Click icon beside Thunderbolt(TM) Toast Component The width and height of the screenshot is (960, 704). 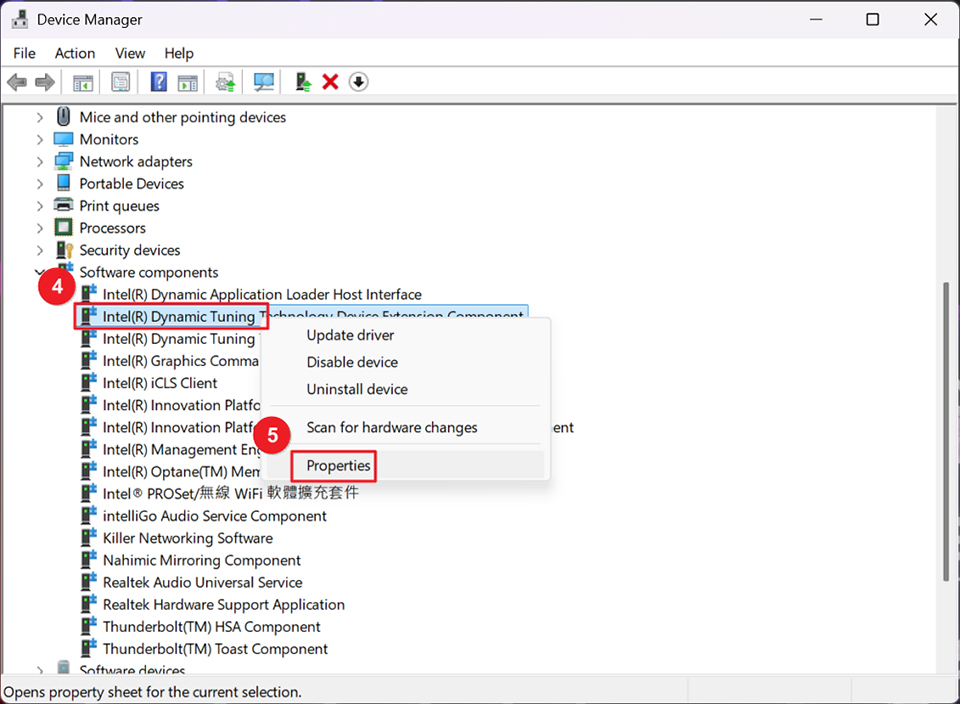click(x=89, y=648)
